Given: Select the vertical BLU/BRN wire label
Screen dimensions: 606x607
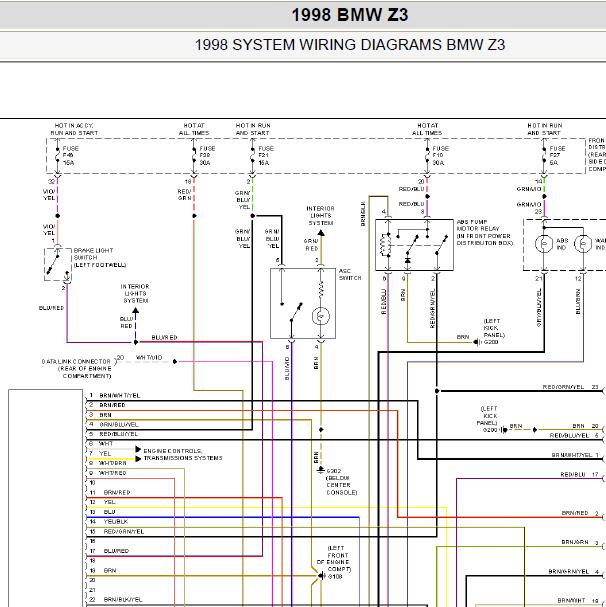Looking at the screenshot, I should pos(578,301).
